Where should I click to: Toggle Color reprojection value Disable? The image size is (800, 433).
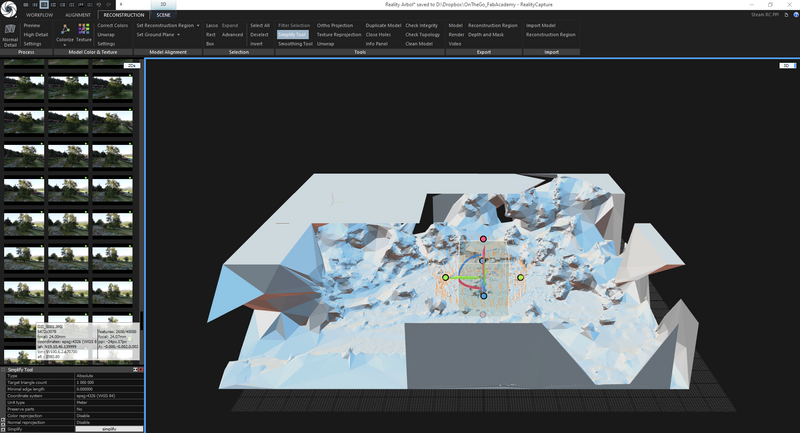tap(109, 416)
